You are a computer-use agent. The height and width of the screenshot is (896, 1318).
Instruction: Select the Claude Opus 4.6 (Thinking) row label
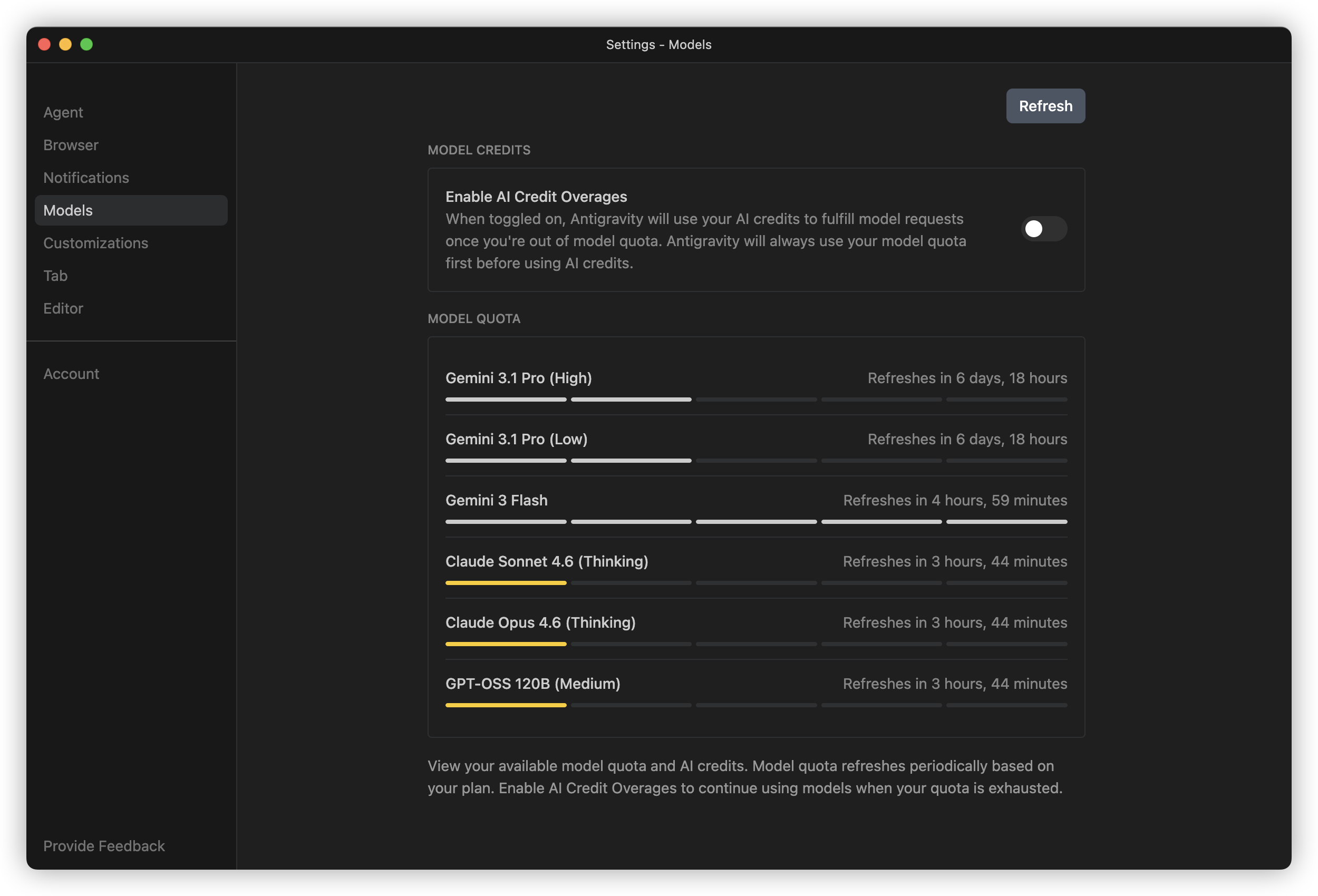pos(540,622)
